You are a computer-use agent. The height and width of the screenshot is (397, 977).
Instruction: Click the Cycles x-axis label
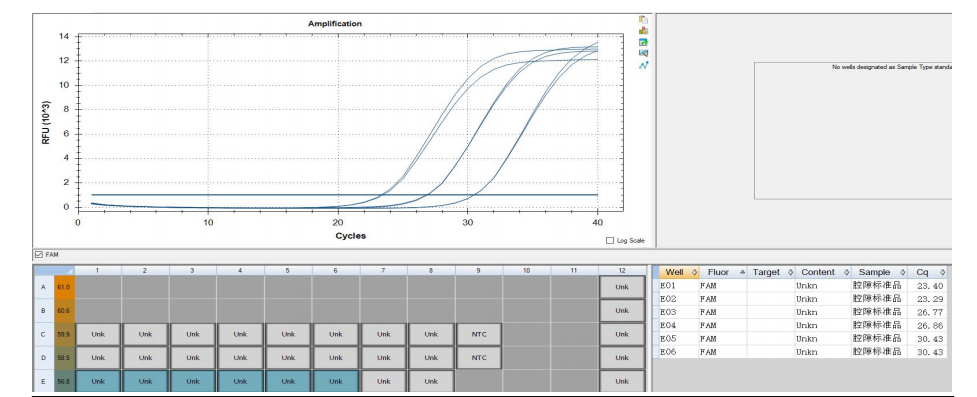pos(351,236)
